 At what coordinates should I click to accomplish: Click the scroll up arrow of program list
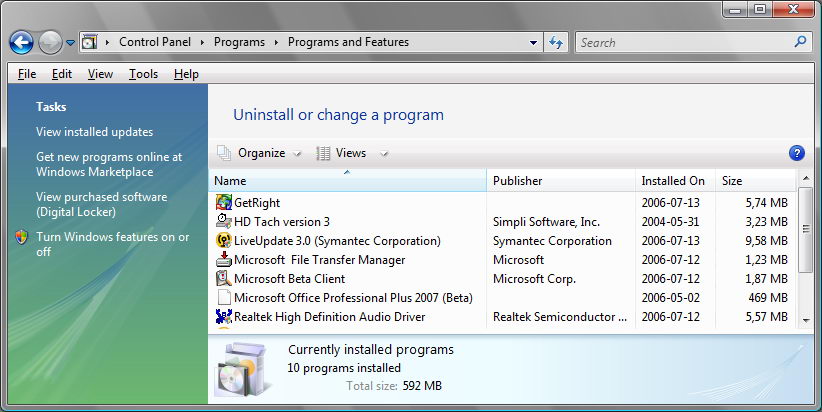(x=806, y=178)
